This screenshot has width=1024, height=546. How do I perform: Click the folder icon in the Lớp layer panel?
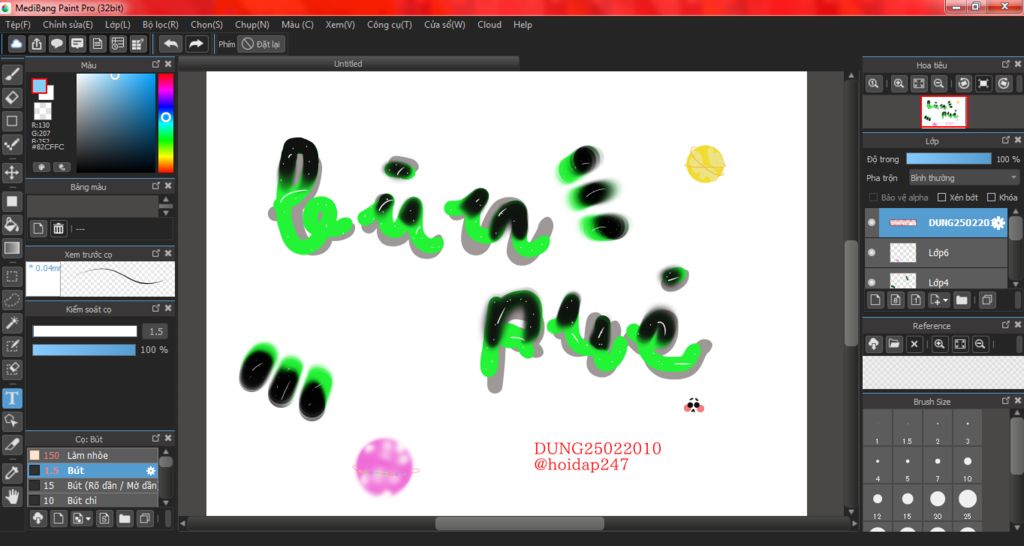[x=961, y=300]
